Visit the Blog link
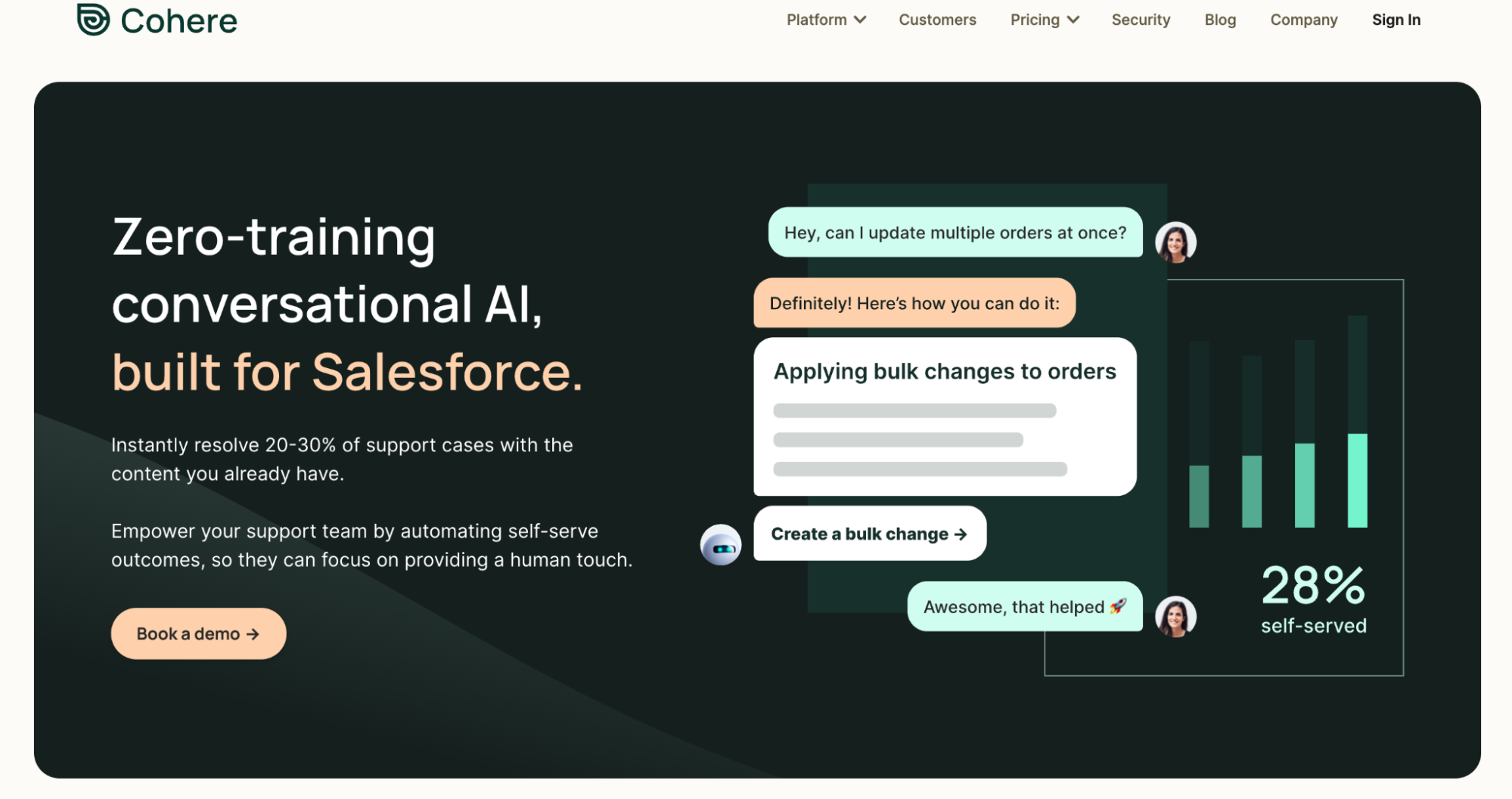This screenshot has height=799, width=1512. pyautogui.click(x=1220, y=20)
